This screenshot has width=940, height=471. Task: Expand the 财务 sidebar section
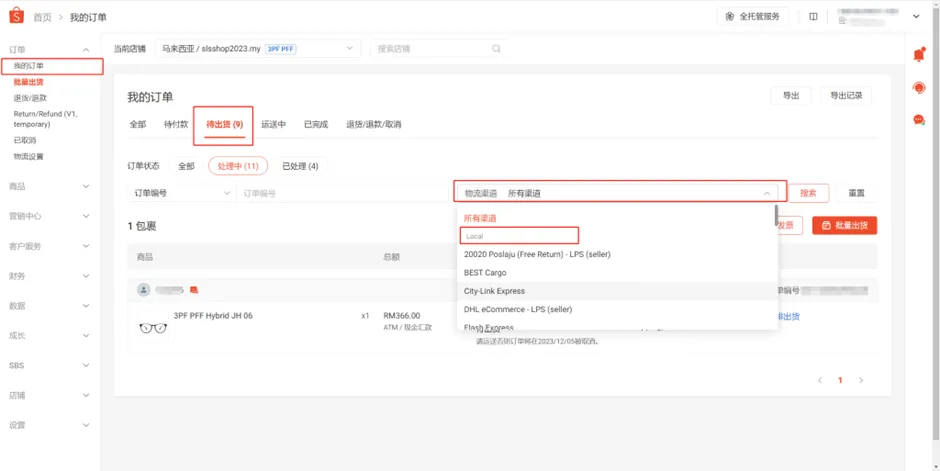click(x=86, y=276)
